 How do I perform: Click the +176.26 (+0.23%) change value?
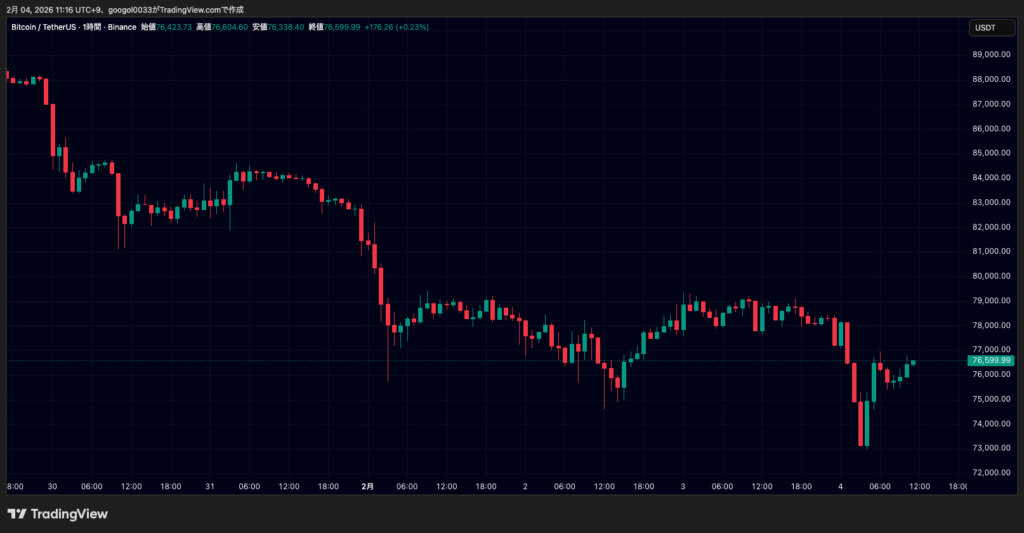point(400,27)
